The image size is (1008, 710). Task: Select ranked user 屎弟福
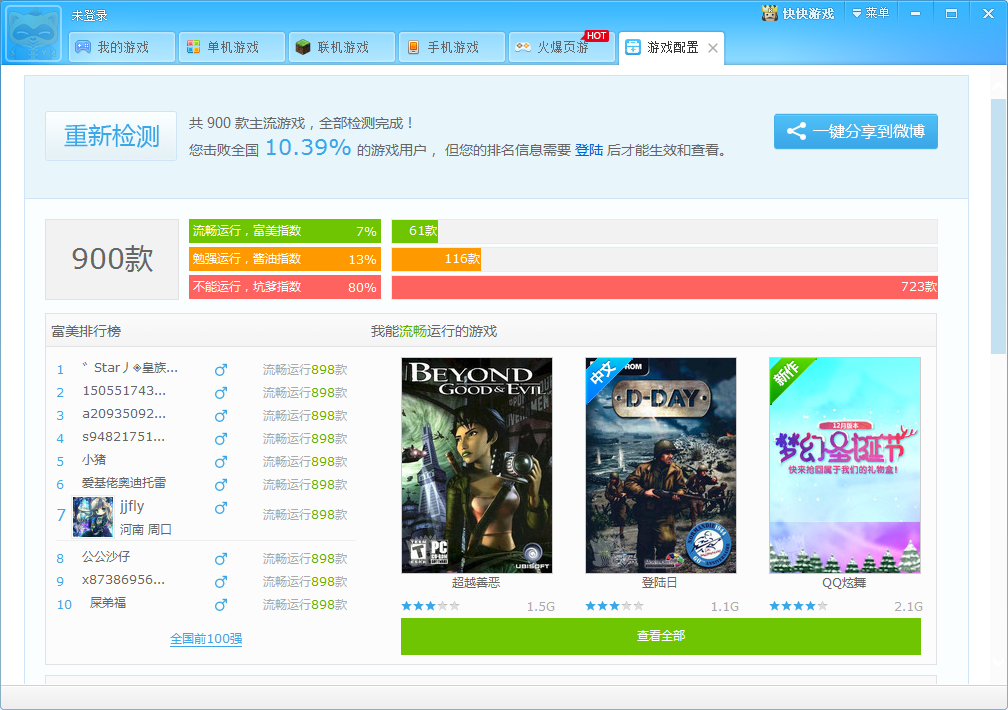(x=108, y=603)
